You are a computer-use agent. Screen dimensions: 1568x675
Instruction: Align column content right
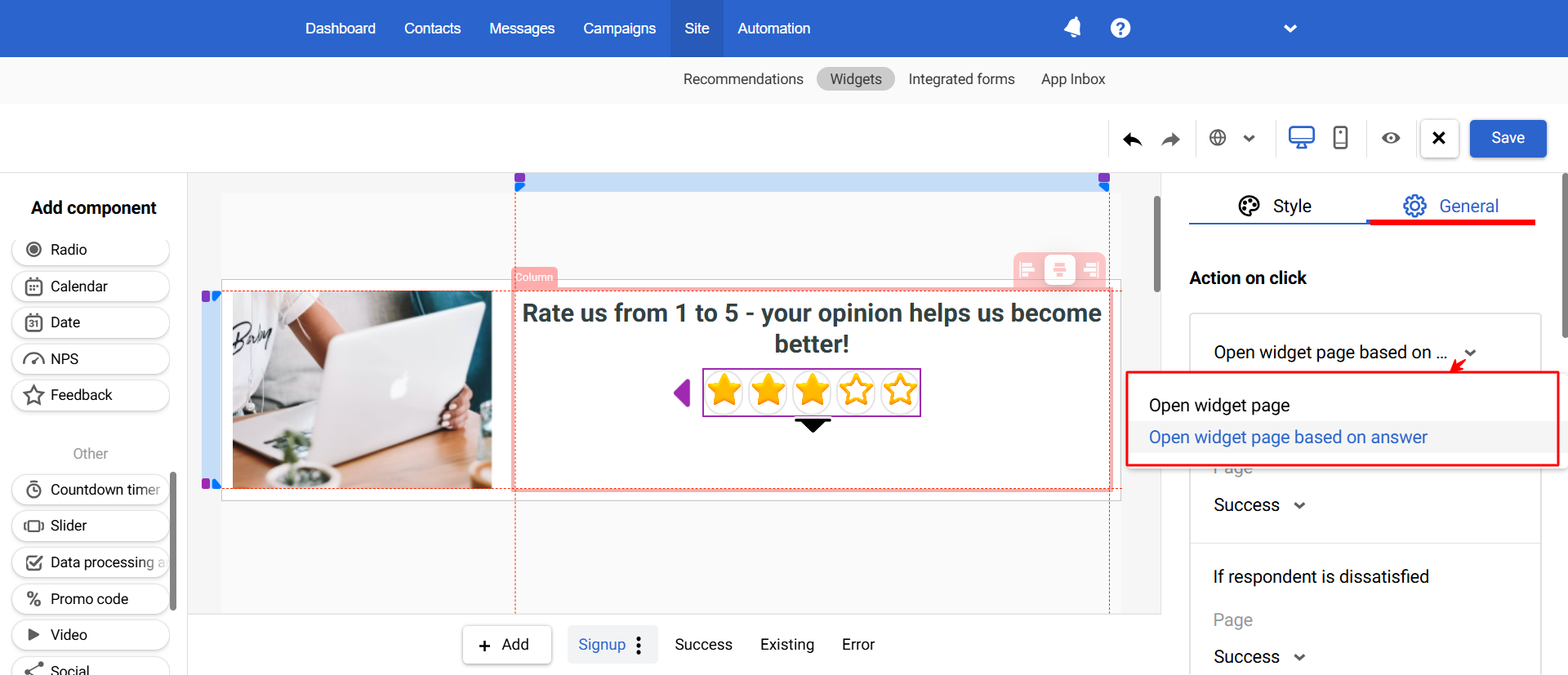click(1090, 269)
